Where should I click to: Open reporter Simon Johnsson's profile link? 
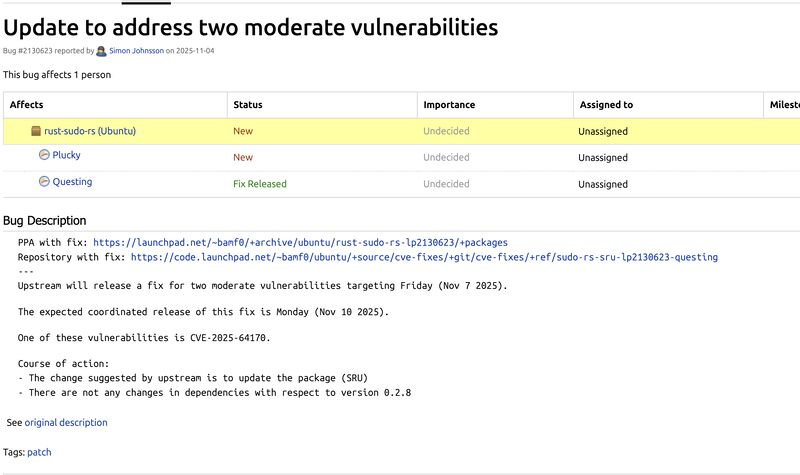tap(136, 50)
